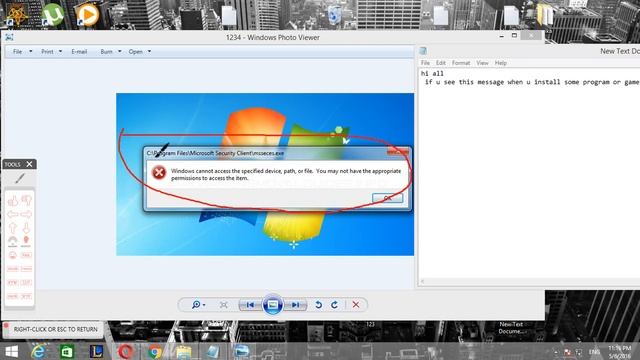The width and height of the screenshot is (640, 360).
Task: Click Open in Photo Viewer toolbar
Action: tap(136, 51)
